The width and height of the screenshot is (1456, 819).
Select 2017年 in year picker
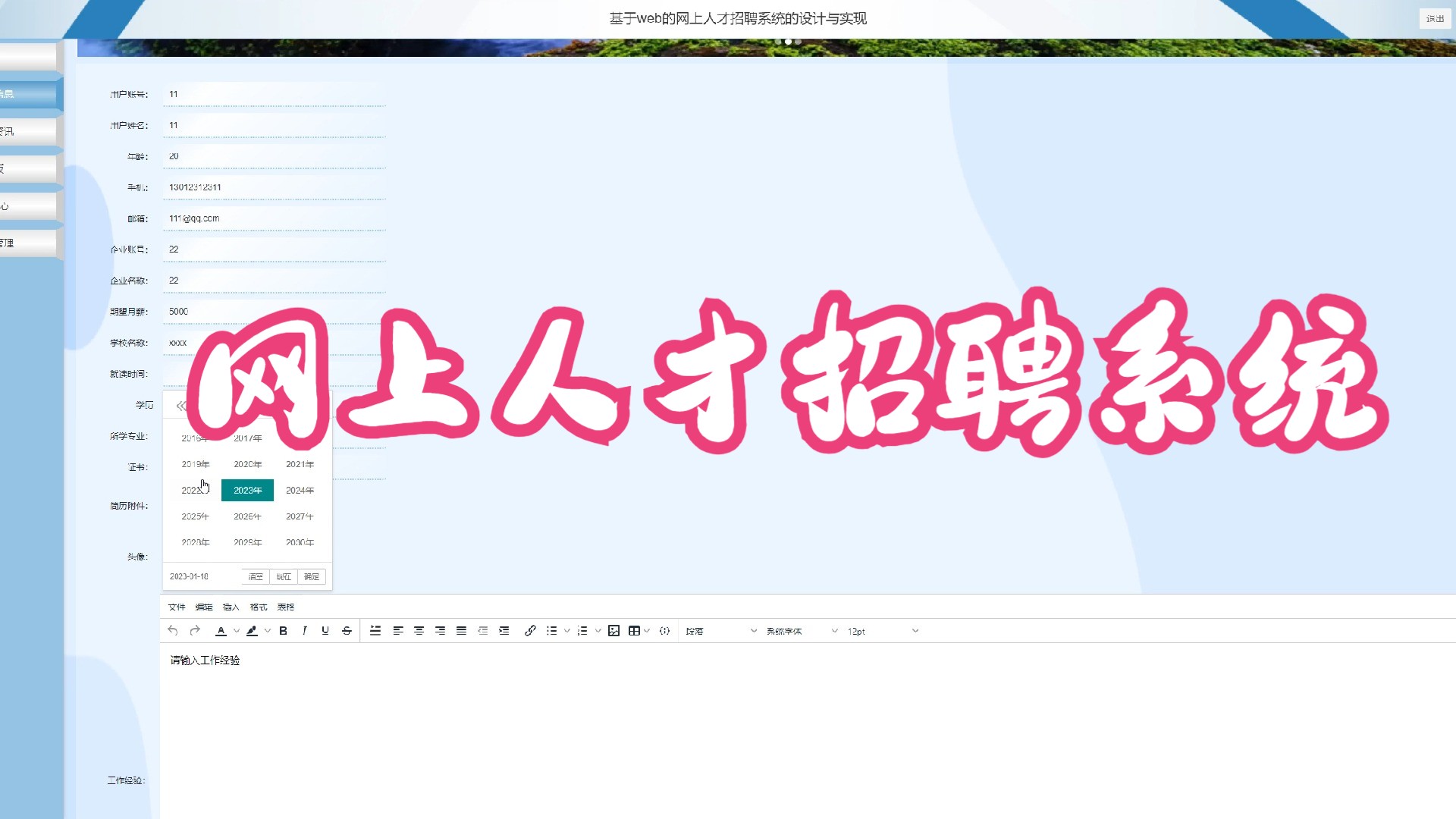(247, 438)
